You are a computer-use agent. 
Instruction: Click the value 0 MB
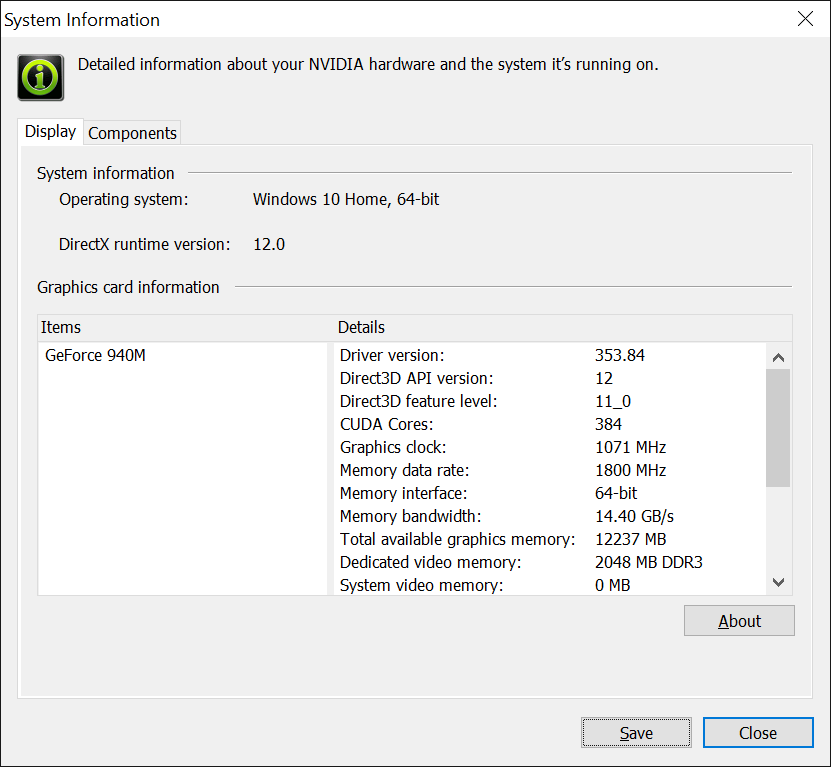(x=612, y=585)
